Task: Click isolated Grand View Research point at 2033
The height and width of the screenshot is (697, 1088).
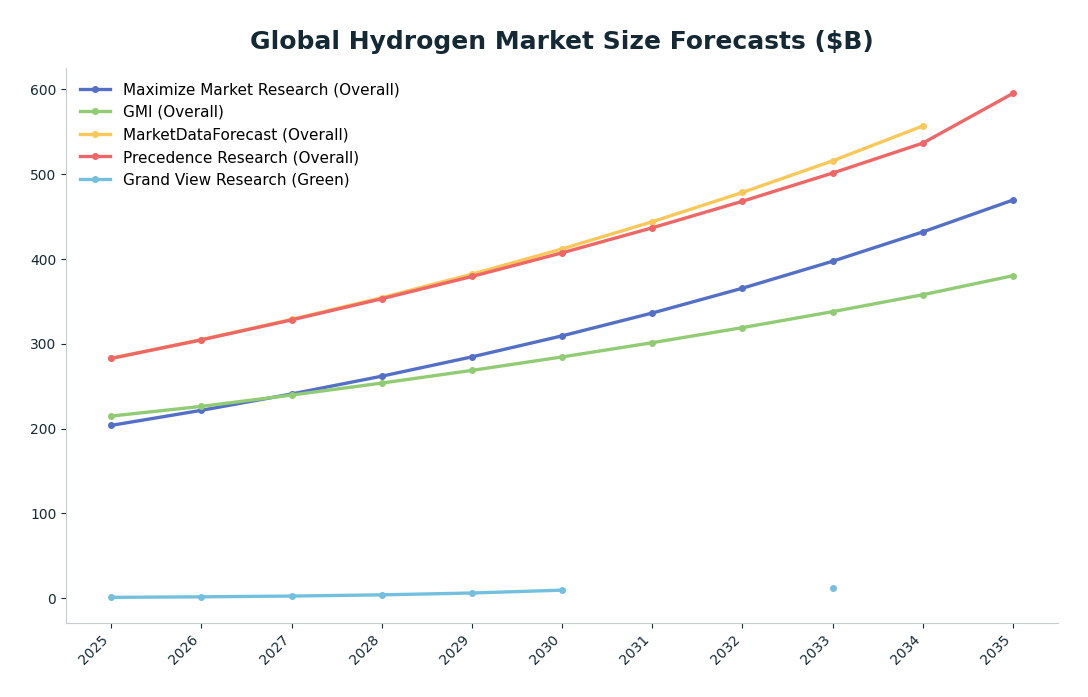Action: tap(833, 588)
